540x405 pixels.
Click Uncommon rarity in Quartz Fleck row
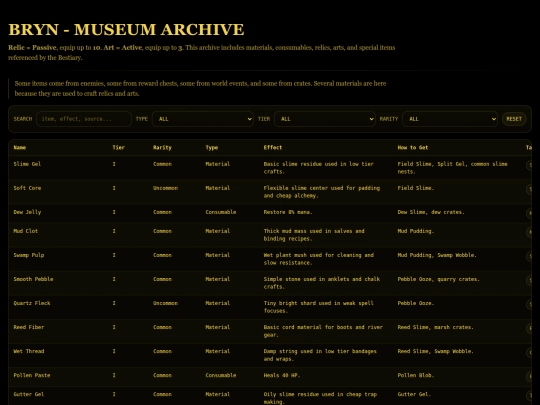tap(165, 303)
